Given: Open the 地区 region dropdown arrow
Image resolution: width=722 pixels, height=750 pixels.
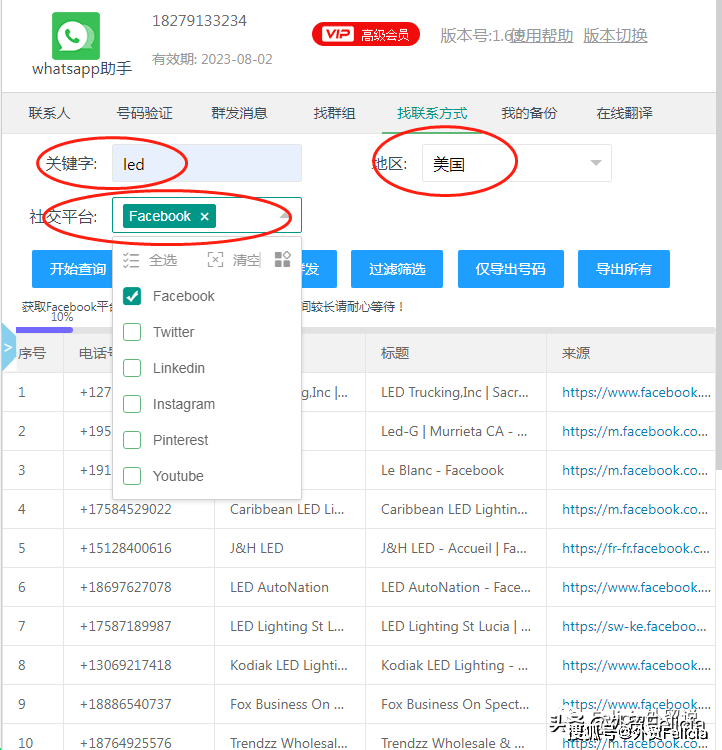Looking at the screenshot, I should coord(596,163).
